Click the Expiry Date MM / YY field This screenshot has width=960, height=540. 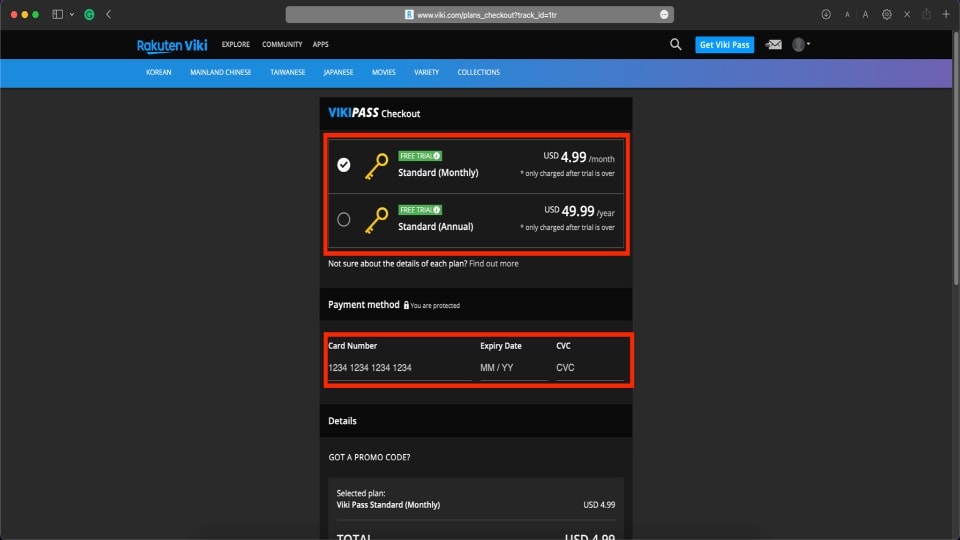[513, 368]
